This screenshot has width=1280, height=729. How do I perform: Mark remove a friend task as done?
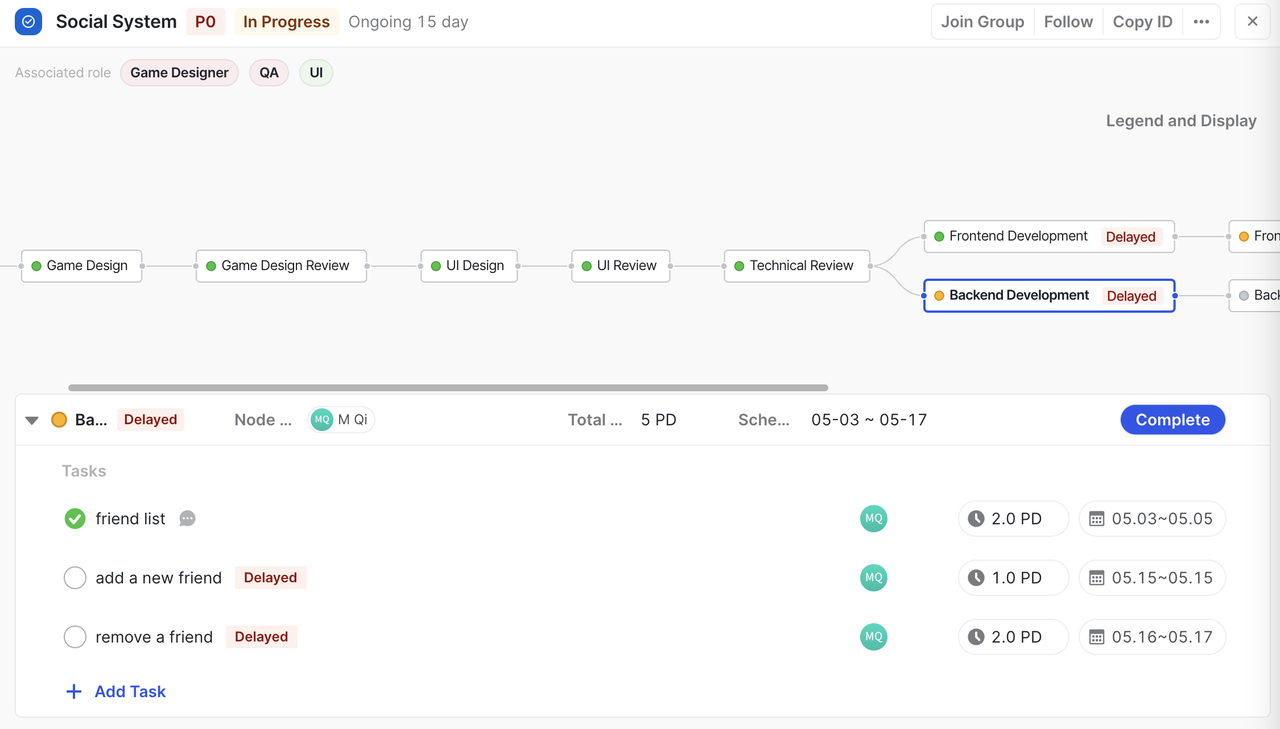(x=75, y=637)
